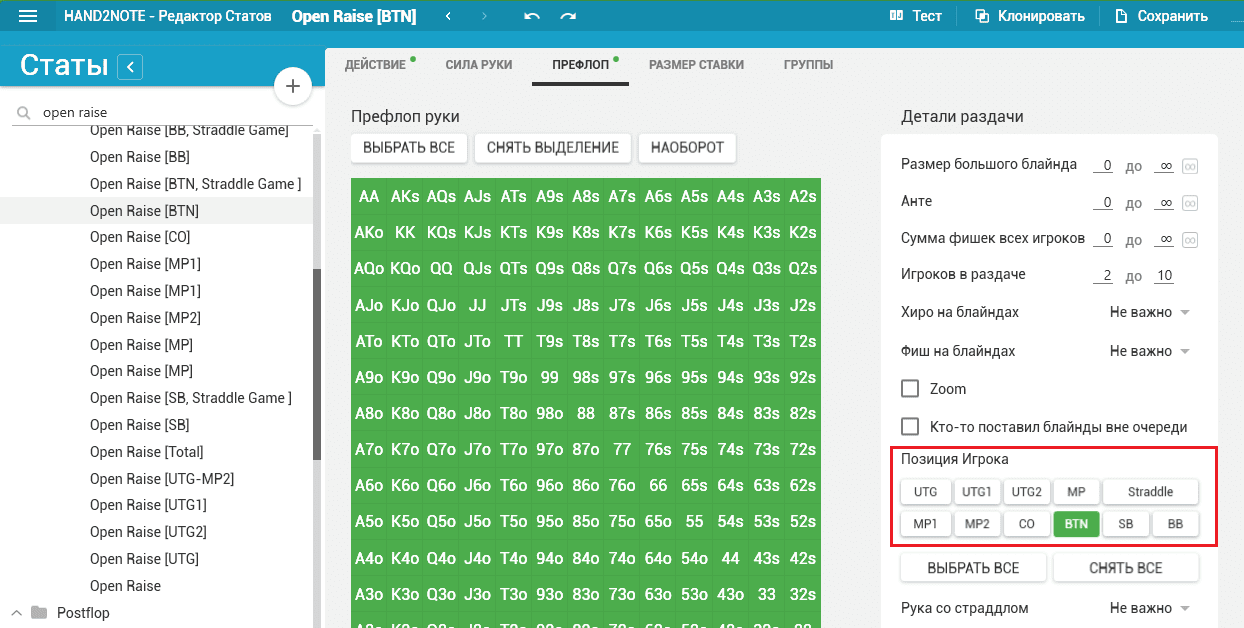Open the hamburger main menu
Screen dimensions: 1244x628
point(28,16)
